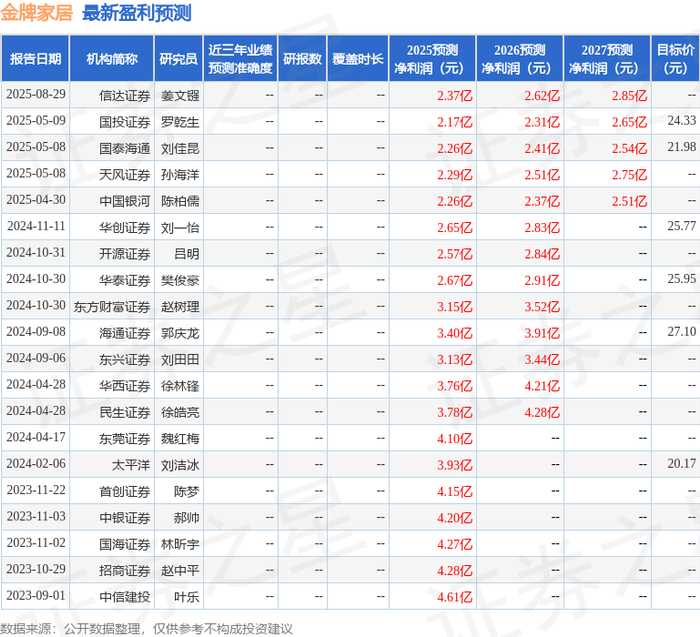Click the 4.61亿 forecast value
The width and height of the screenshot is (700, 637).
(454, 597)
